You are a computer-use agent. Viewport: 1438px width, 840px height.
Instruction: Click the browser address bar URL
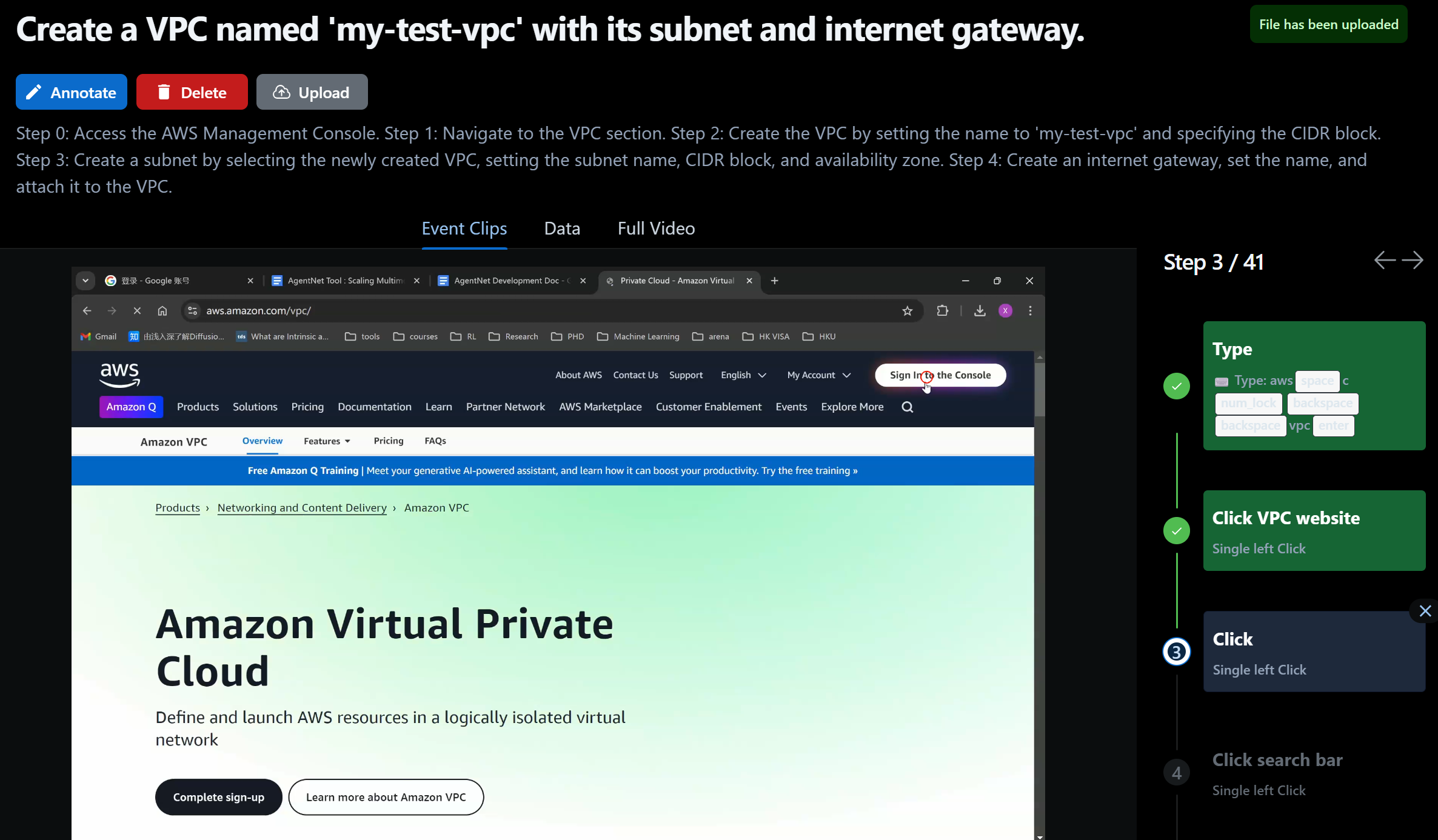[x=258, y=311]
